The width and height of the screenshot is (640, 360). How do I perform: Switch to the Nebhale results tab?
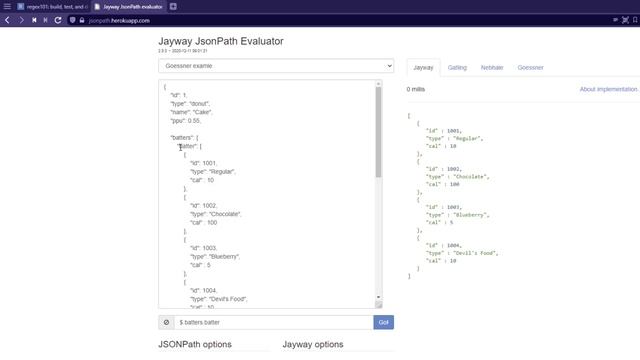pos(492,67)
